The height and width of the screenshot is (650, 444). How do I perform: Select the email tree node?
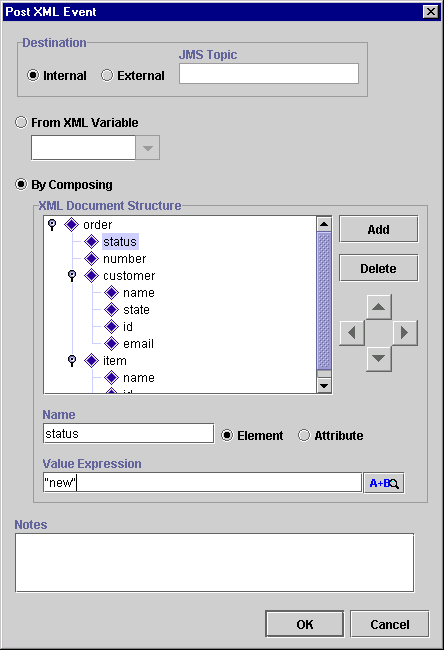(x=138, y=344)
